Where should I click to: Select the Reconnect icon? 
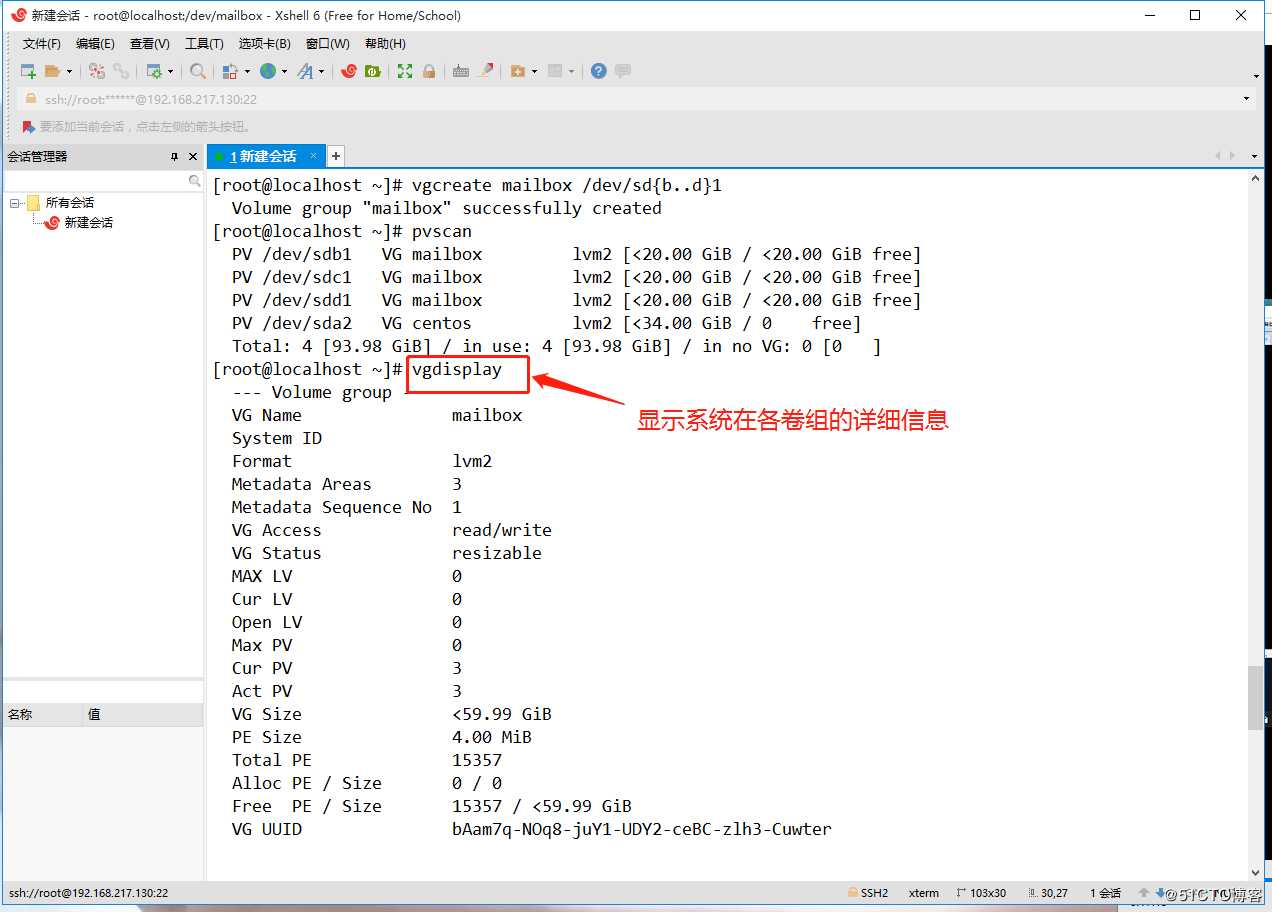[120, 71]
